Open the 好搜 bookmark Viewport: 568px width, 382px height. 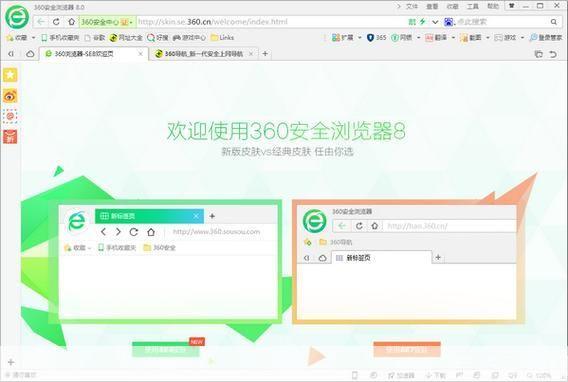tap(158, 38)
